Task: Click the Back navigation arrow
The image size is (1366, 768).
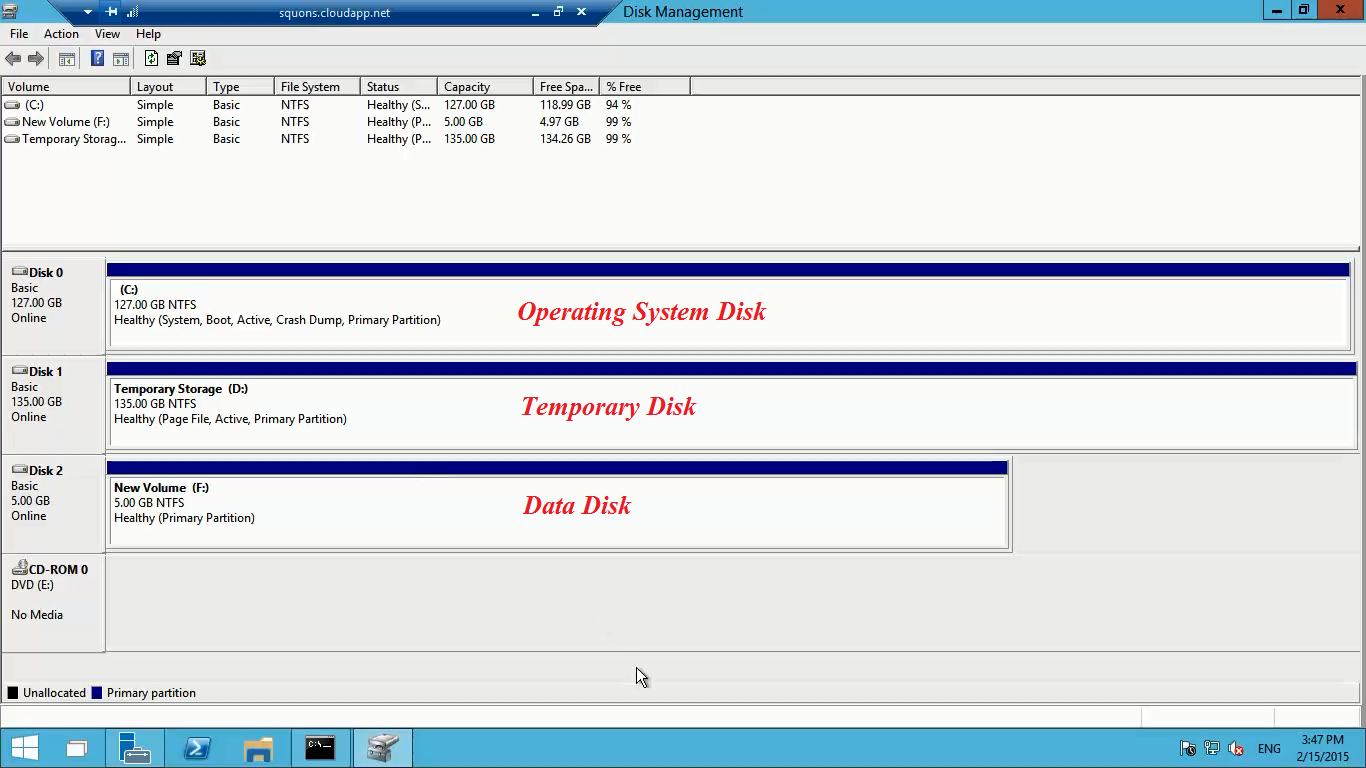Action: coord(12,57)
